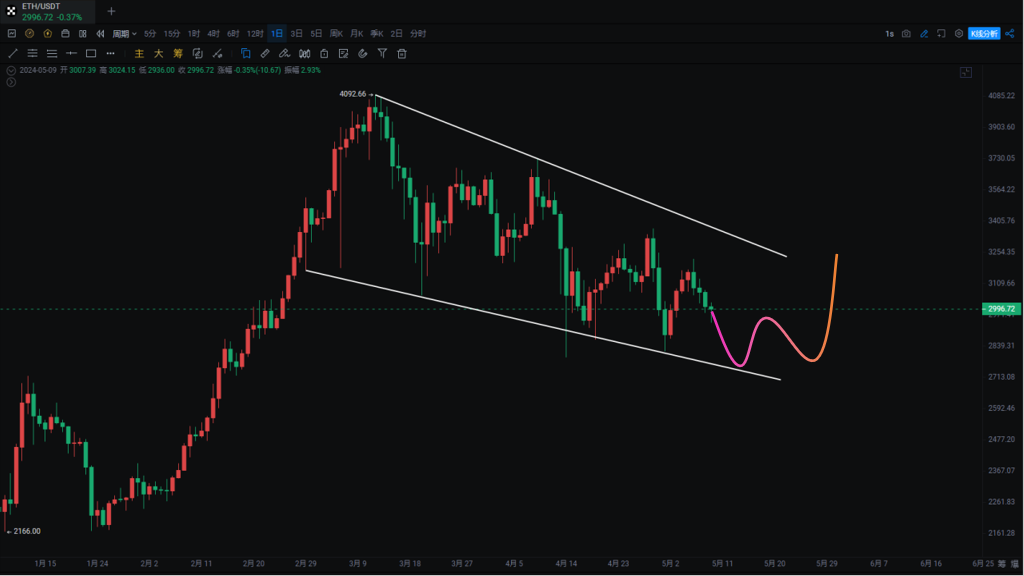Click the 5月 11 date axis label
Viewport: 1024px width, 576px height.
722,563
